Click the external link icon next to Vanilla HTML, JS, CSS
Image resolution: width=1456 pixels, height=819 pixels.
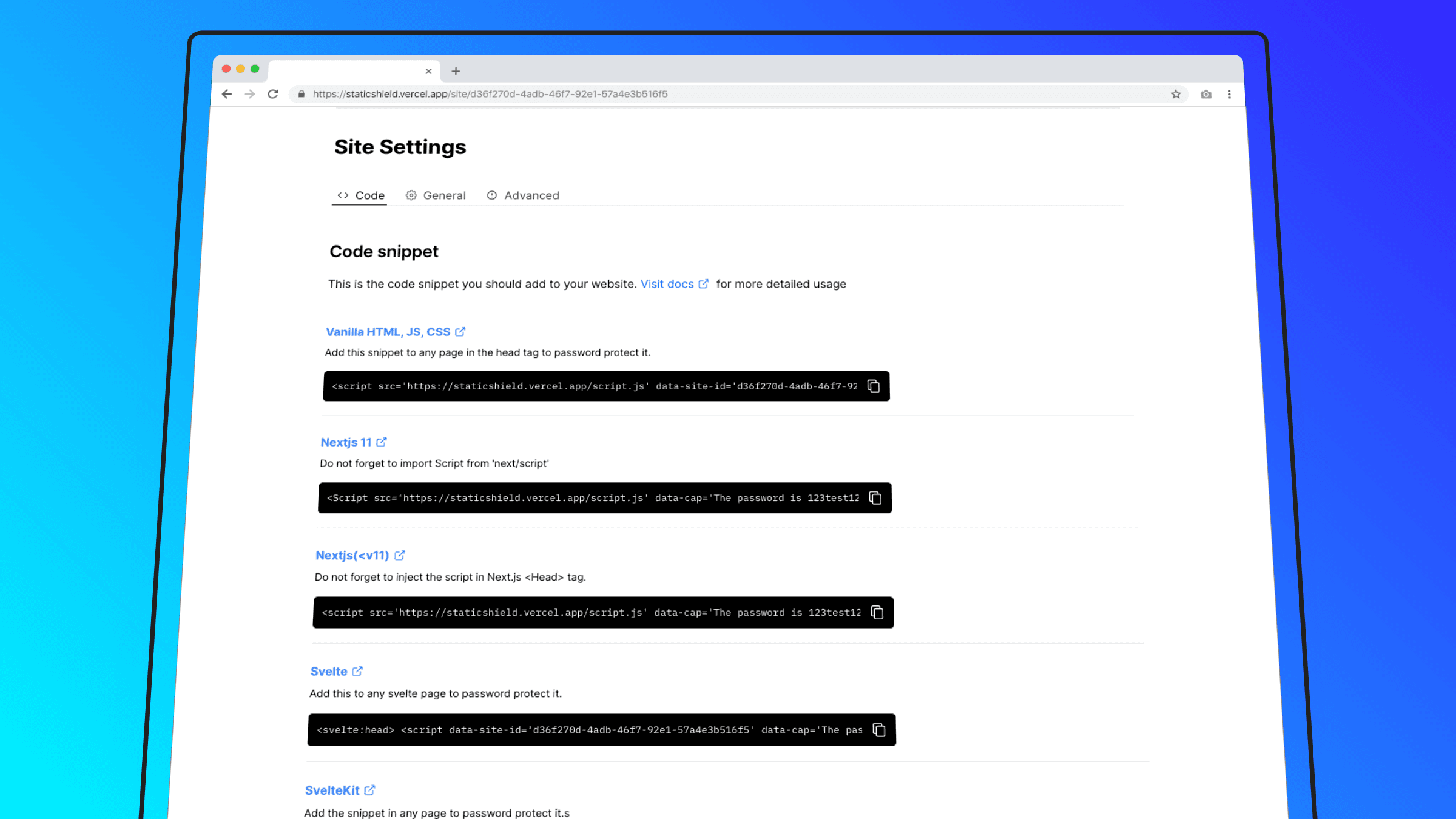(x=459, y=331)
